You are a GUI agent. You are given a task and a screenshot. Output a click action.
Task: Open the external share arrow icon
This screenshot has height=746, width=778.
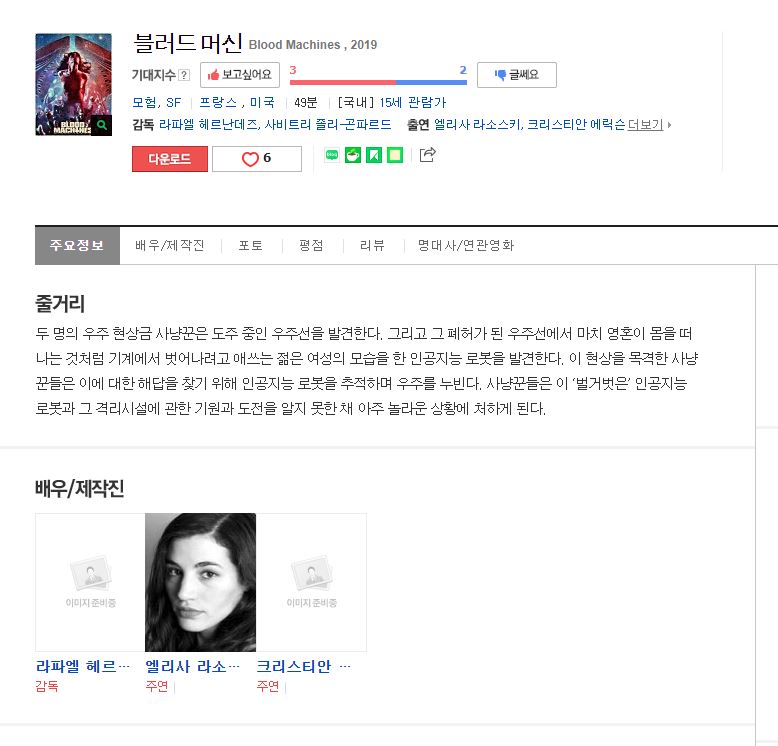tap(427, 155)
